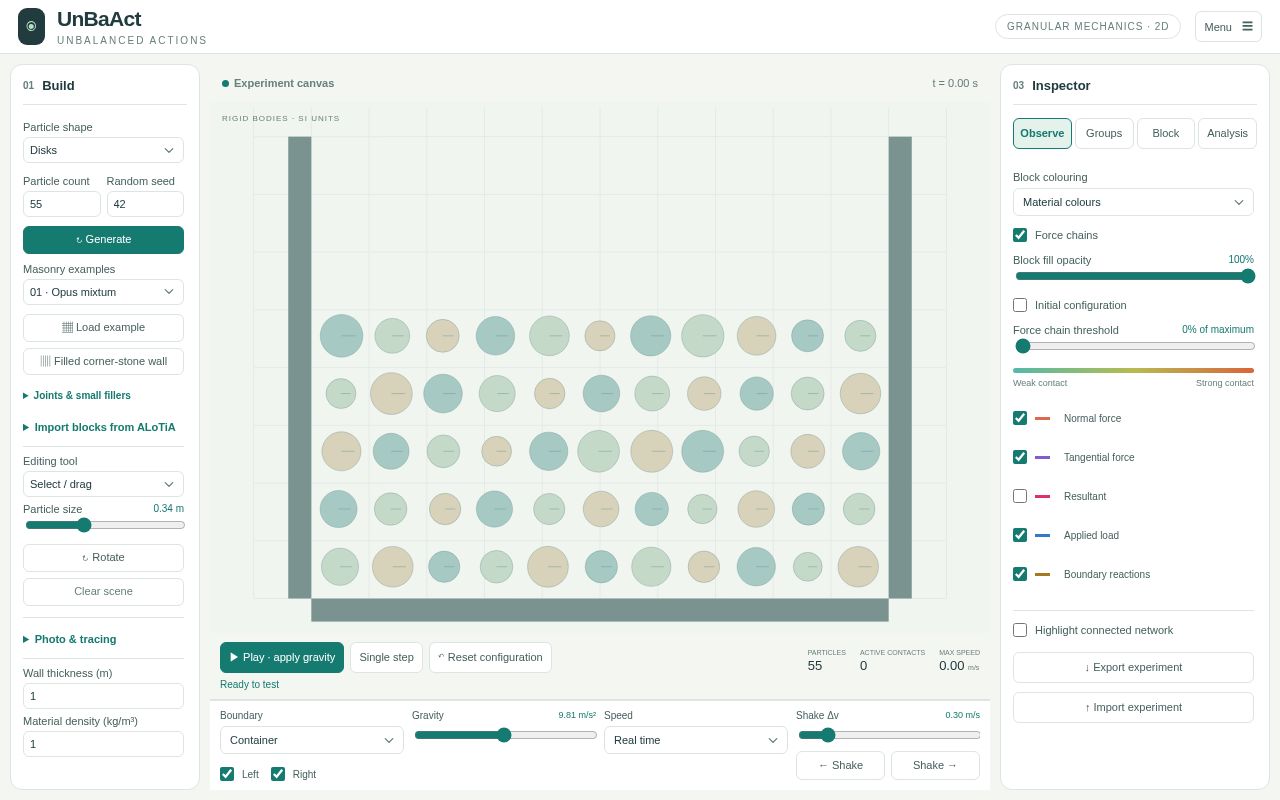Check Highlight connected network

(1020, 630)
